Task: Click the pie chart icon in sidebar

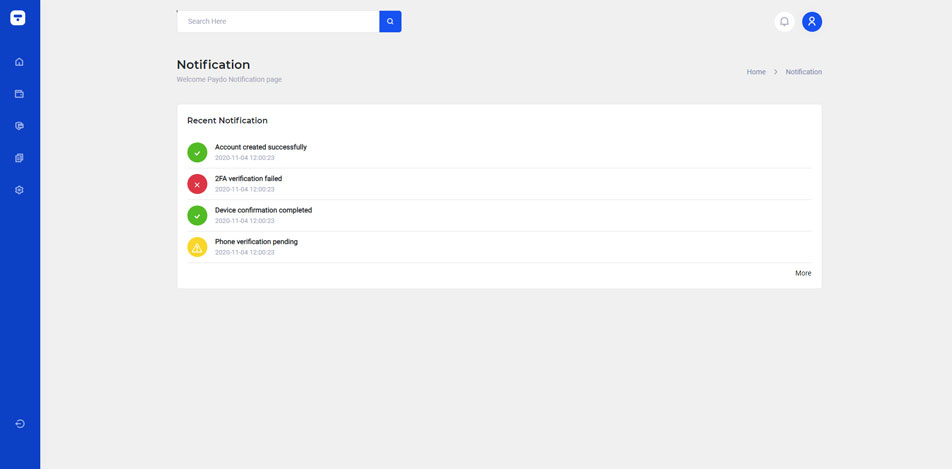Action: tap(19, 126)
